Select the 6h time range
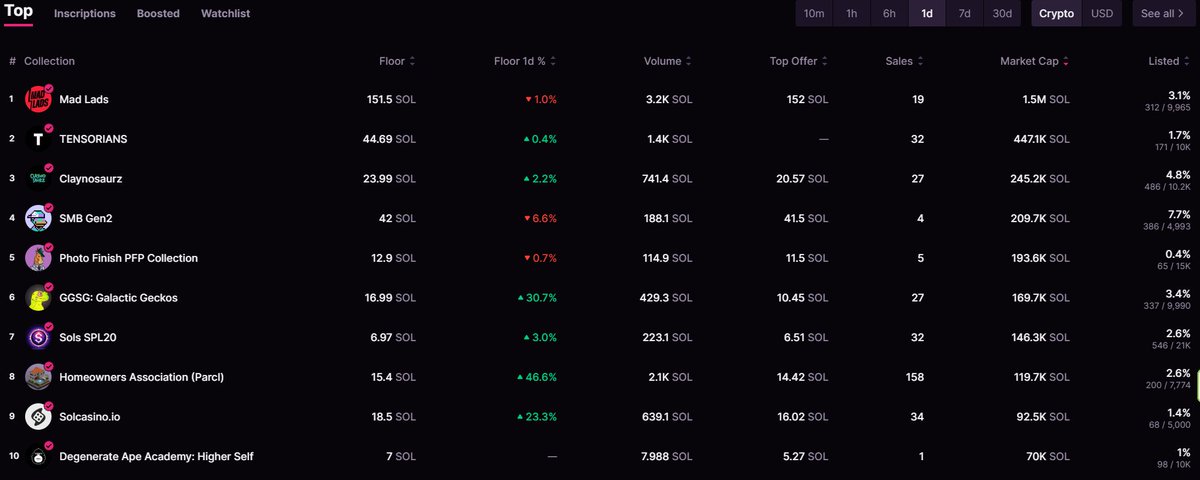The height and width of the screenshot is (480, 1200). 889,14
